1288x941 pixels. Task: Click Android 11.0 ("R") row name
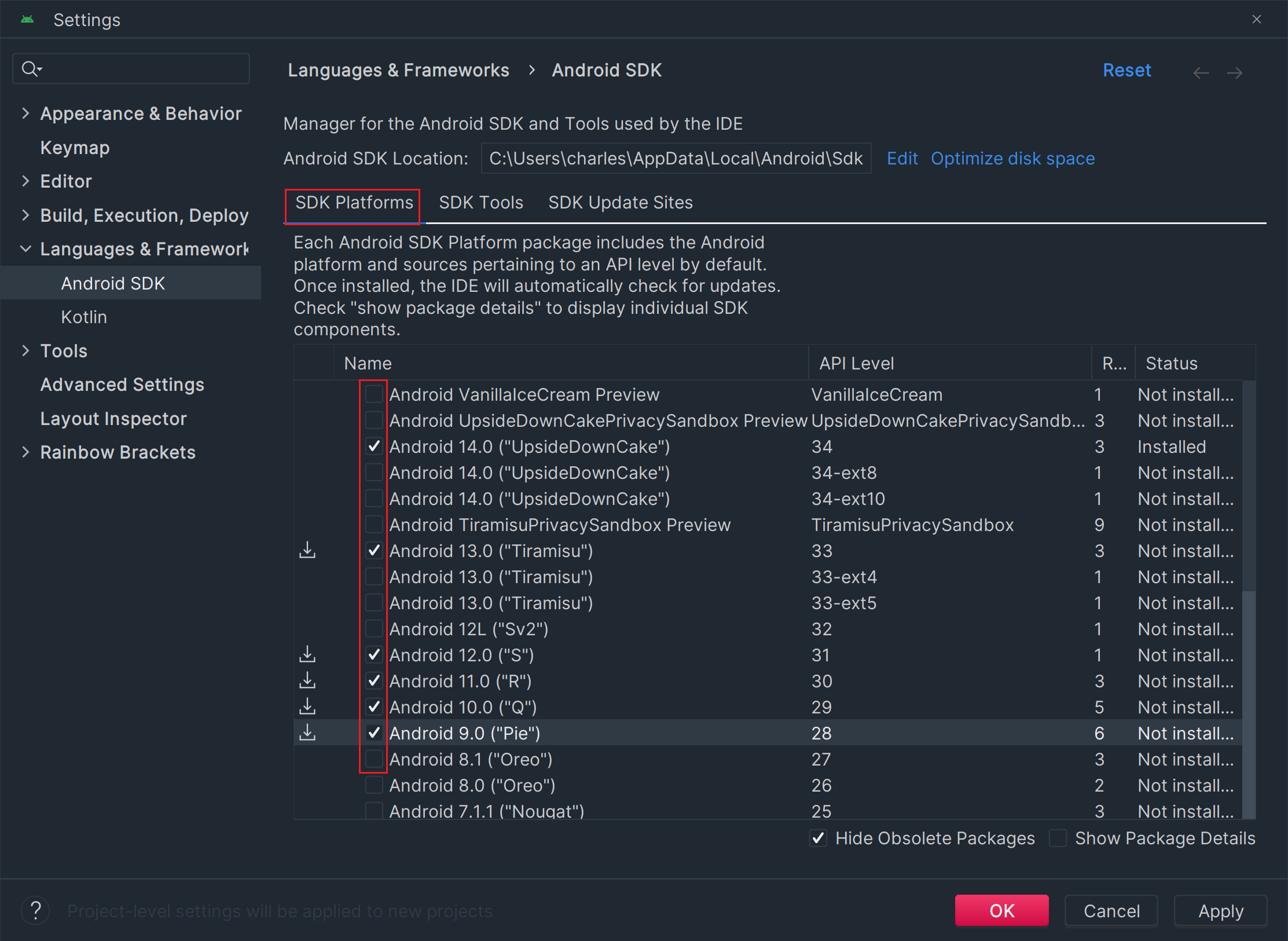(460, 681)
